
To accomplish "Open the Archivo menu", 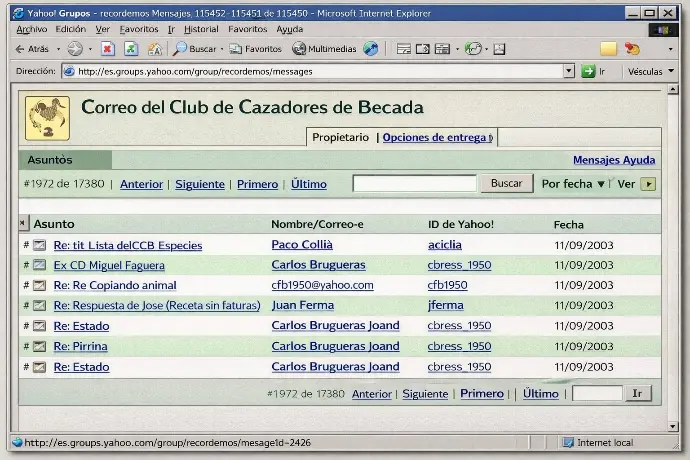I will tap(31, 29).
